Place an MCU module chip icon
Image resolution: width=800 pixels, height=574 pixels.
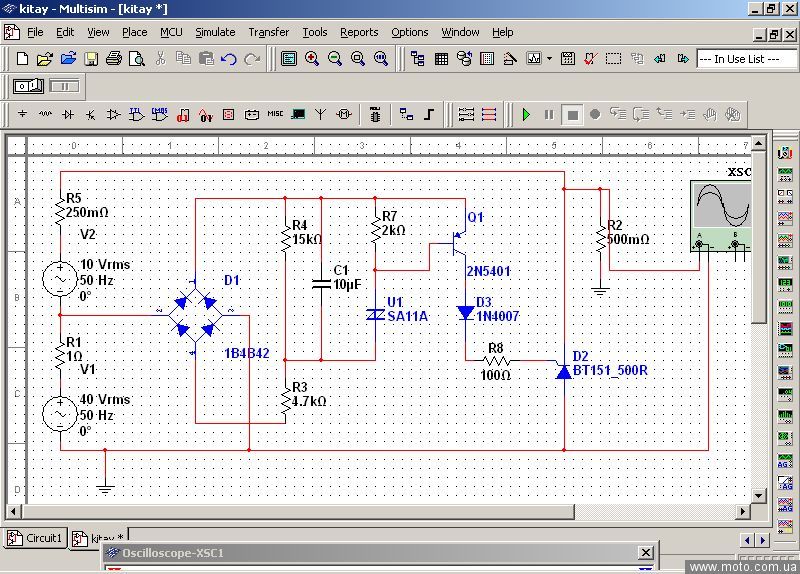pos(375,114)
